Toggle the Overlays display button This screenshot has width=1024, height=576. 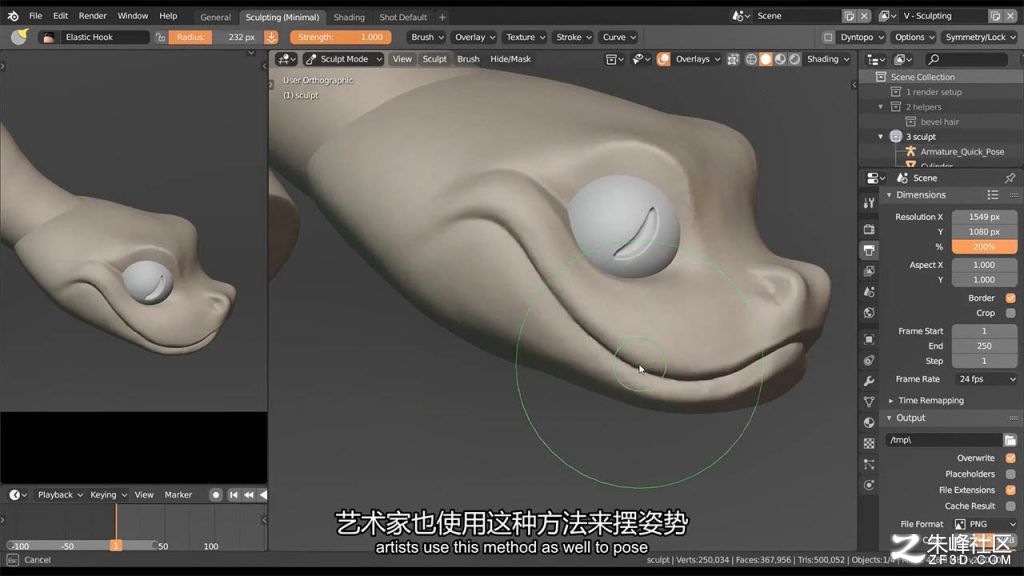pyautogui.click(x=664, y=59)
